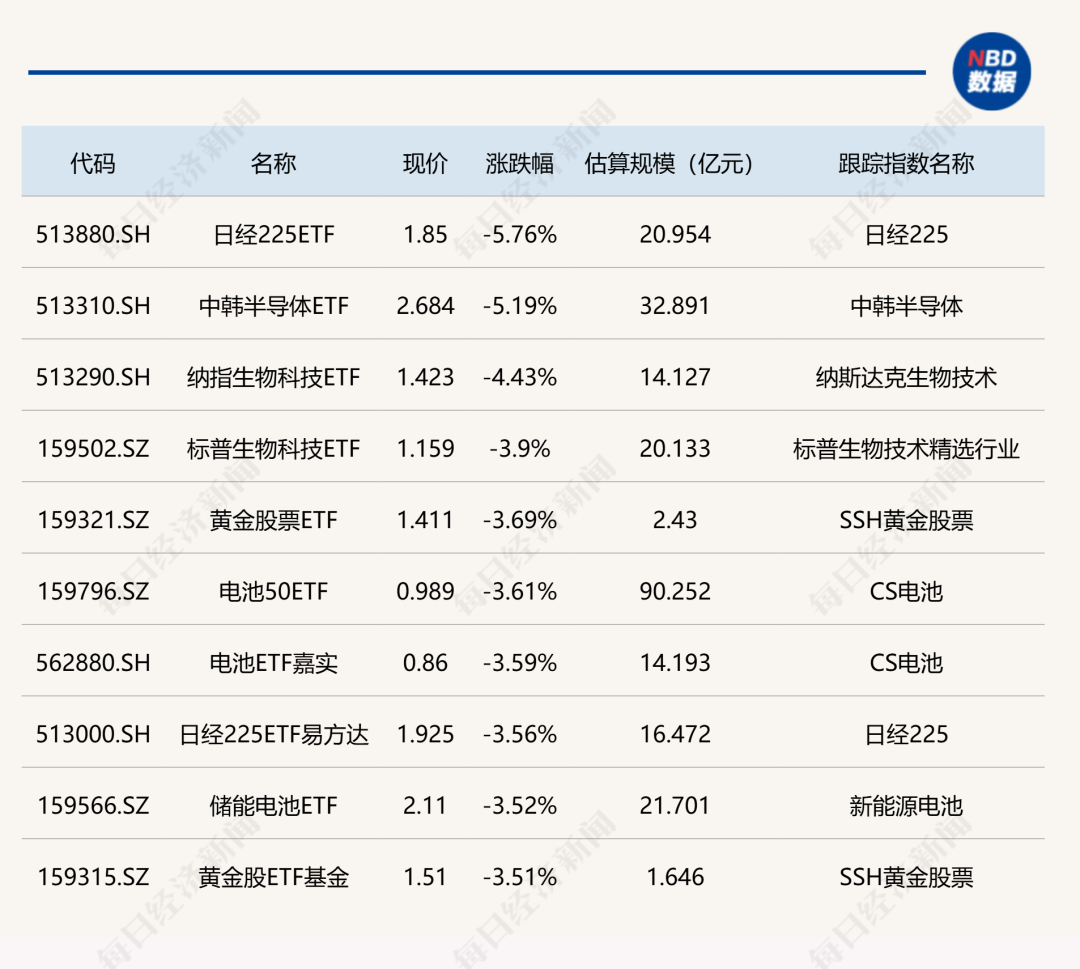Select the 估算规模（亿元）column header
This screenshot has height=969, width=1080.
coord(668,163)
